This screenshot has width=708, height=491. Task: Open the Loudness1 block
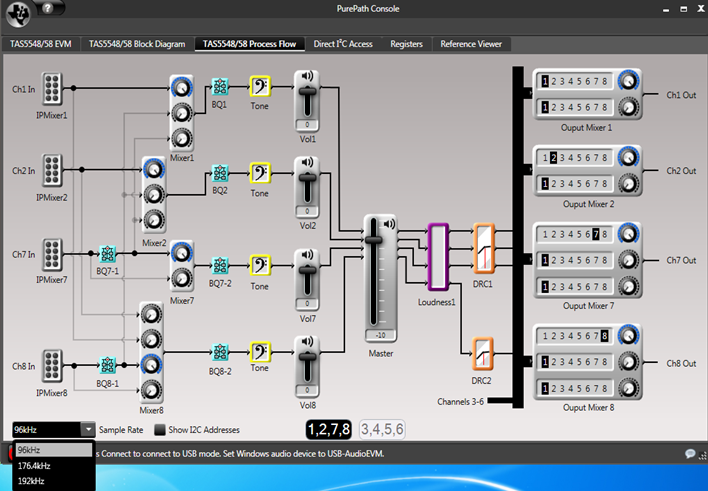click(438, 257)
